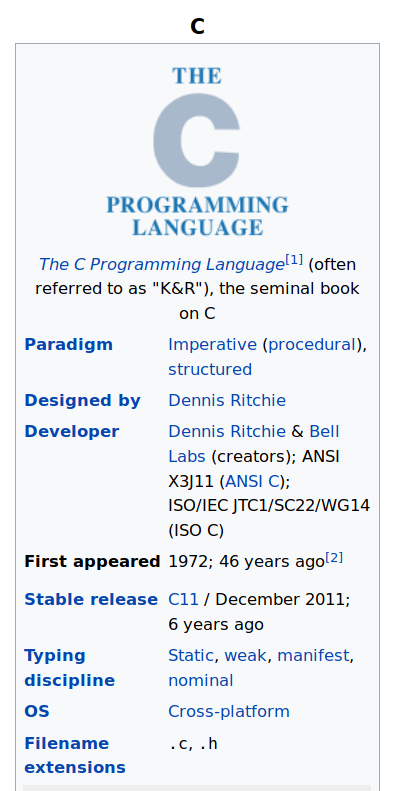Open Dennis Ritchie in Developer row
The height and width of the screenshot is (791, 397).
(227, 432)
